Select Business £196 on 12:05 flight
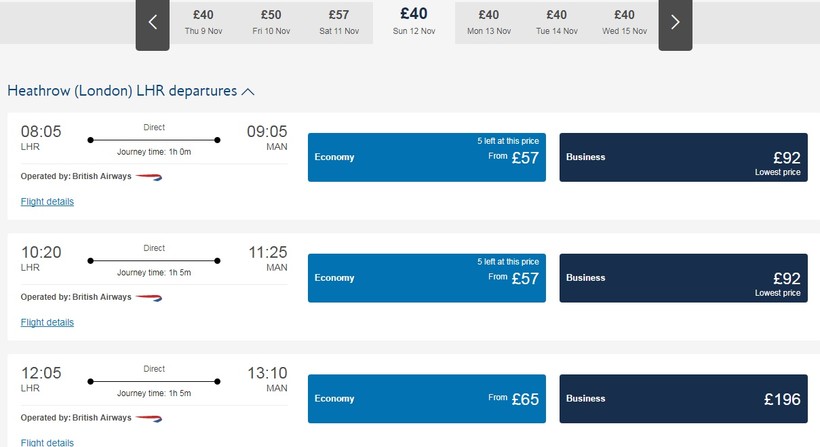This screenshot has width=820, height=447. click(683, 398)
